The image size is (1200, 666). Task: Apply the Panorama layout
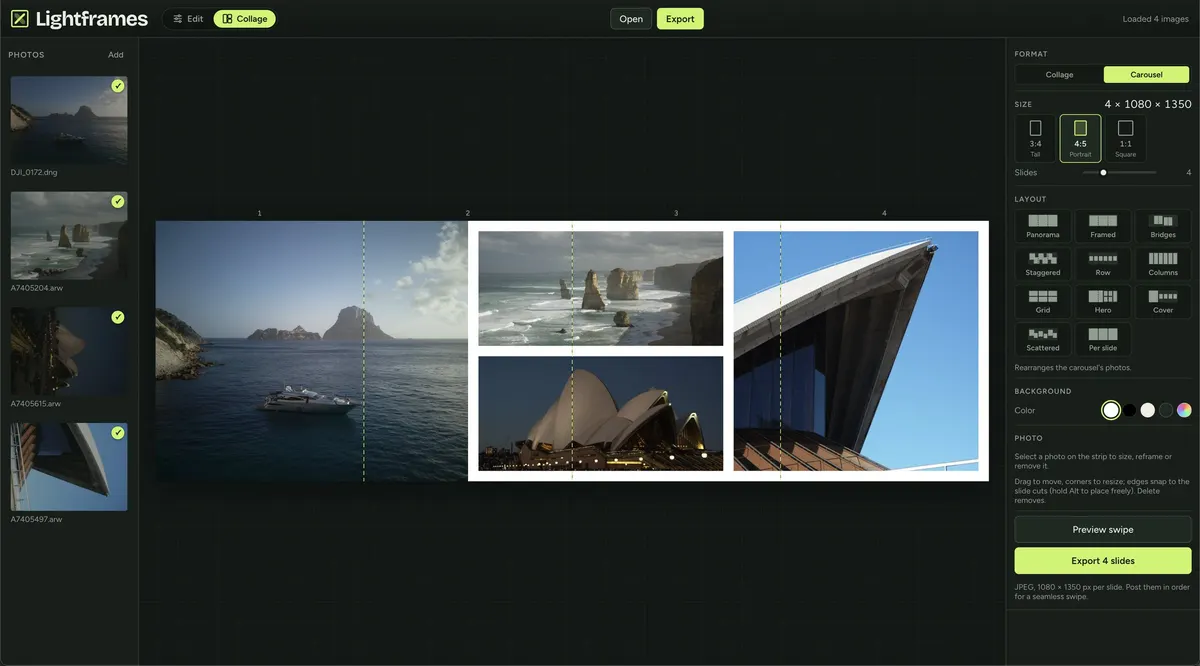(x=1043, y=226)
